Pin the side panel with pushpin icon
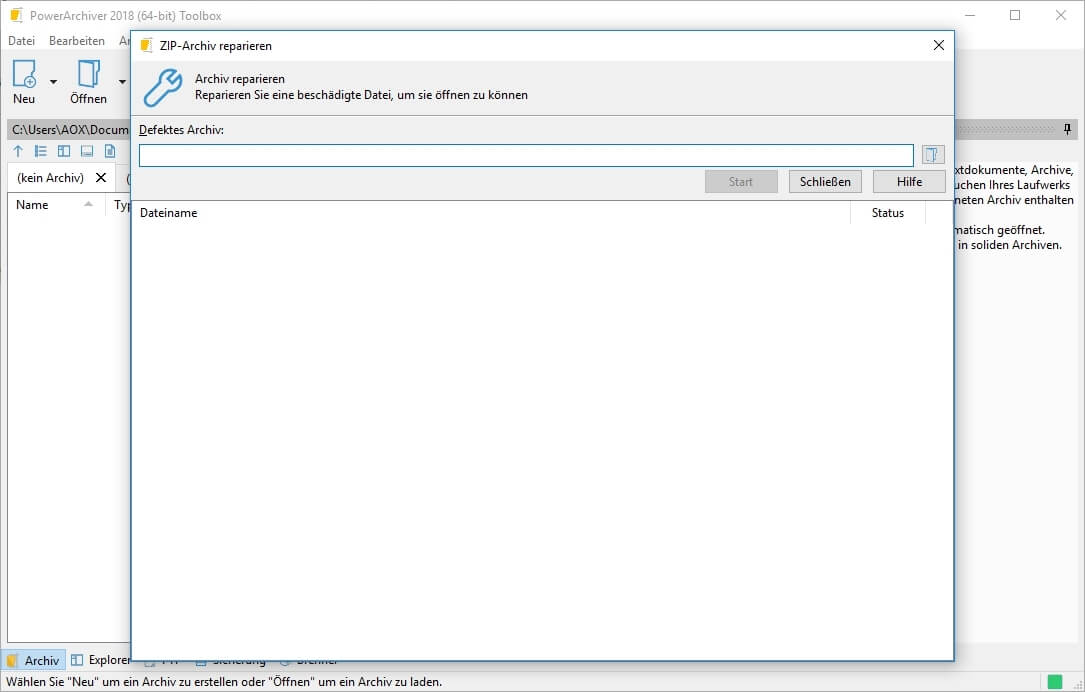1085x692 pixels. point(1067,129)
